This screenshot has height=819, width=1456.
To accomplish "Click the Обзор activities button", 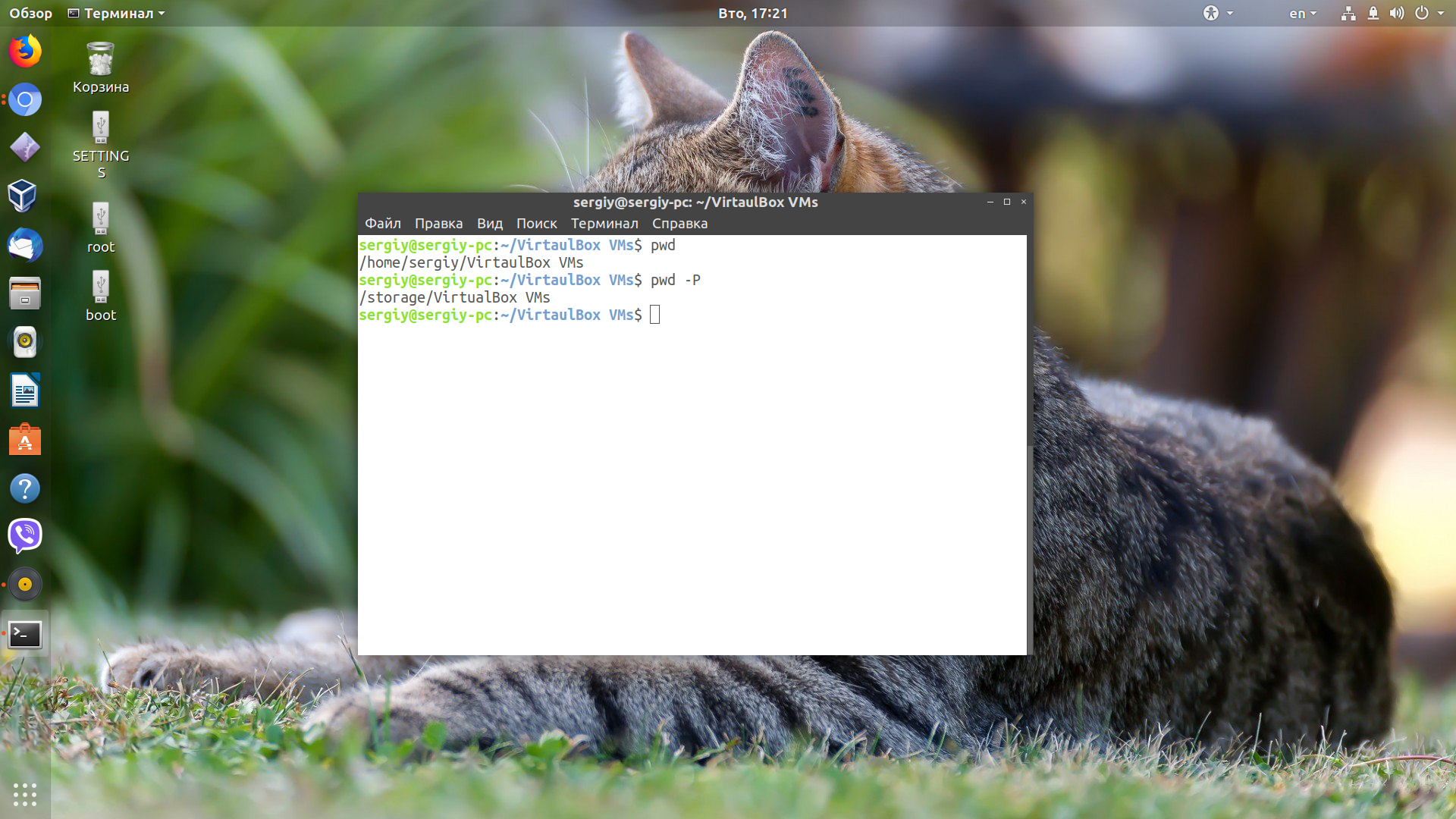I will pyautogui.click(x=30, y=13).
